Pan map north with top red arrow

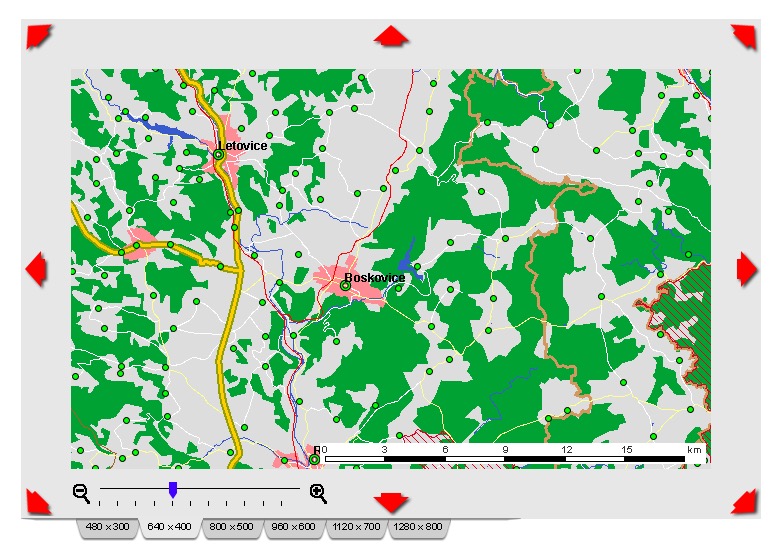391,36
